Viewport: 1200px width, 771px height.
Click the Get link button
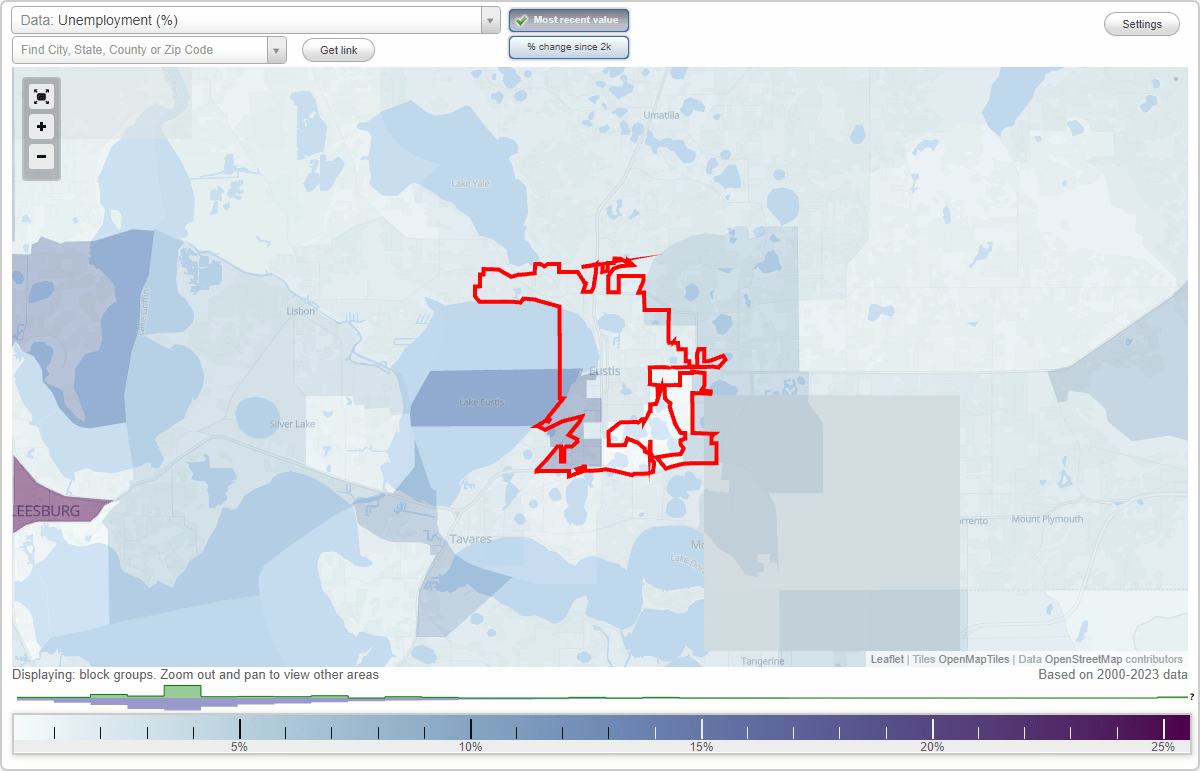point(338,50)
